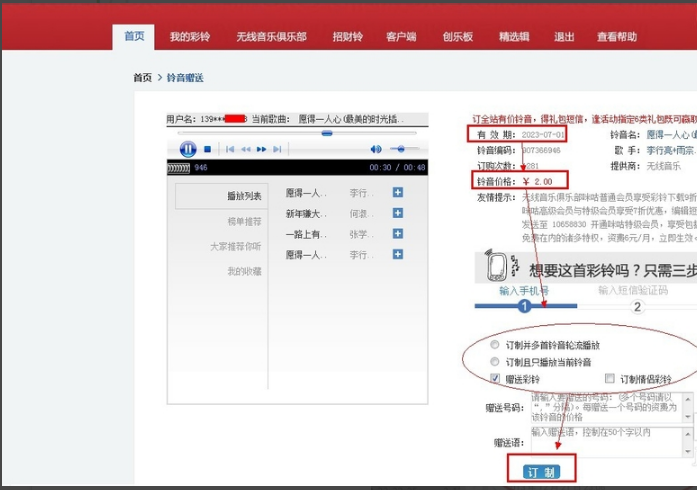Click the ringtone code 607366946

(541, 150)
